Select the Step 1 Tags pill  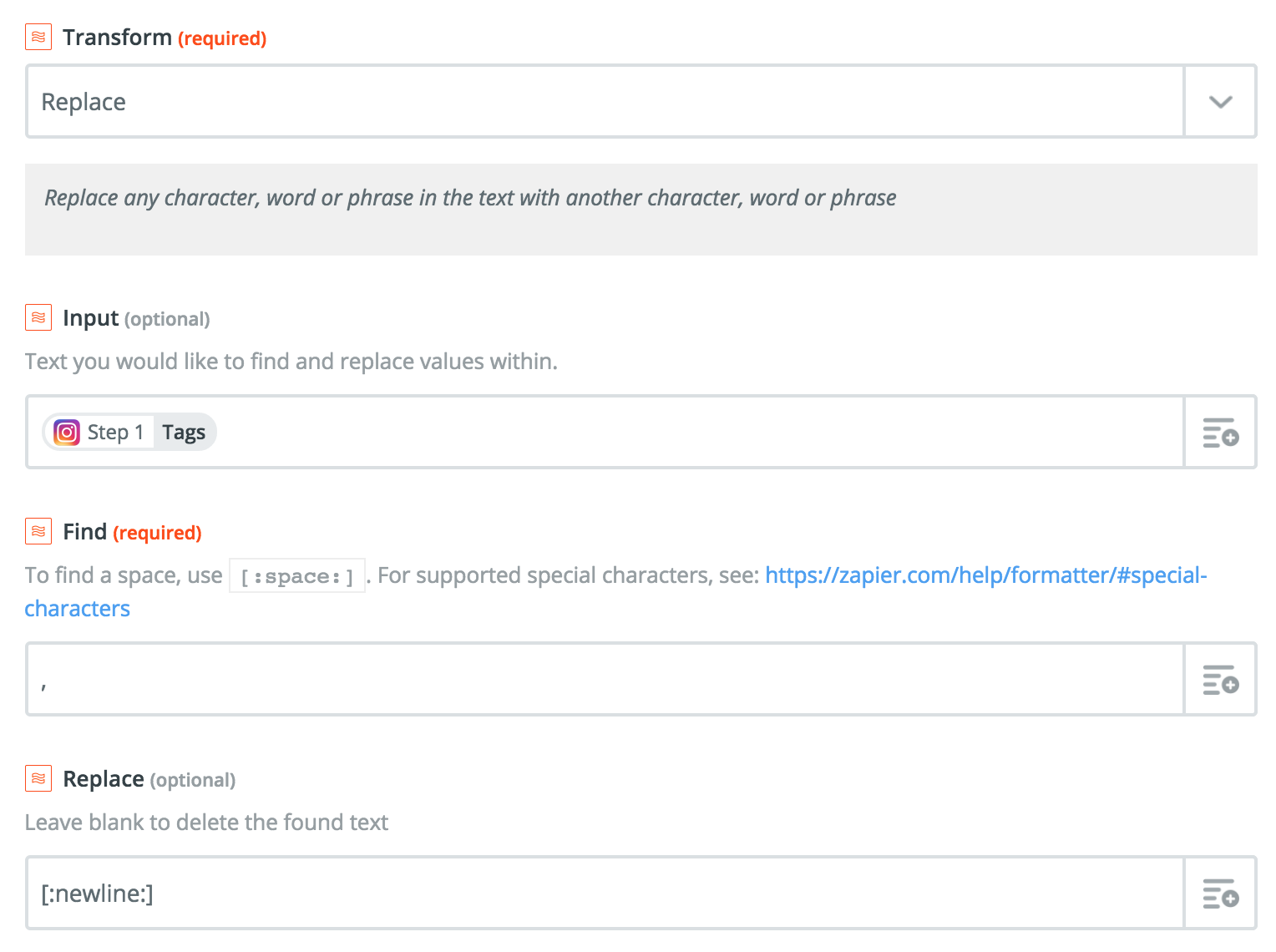click(129, 433)
